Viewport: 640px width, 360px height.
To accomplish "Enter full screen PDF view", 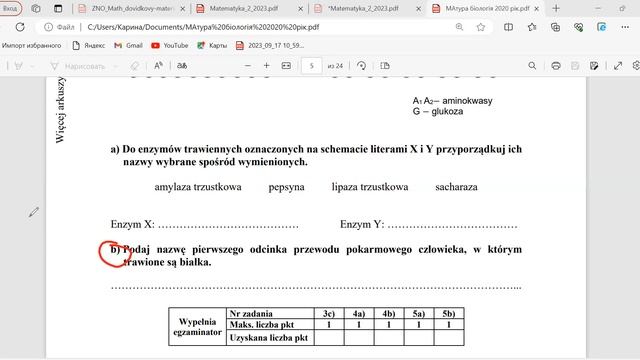I will pos(618,66).
